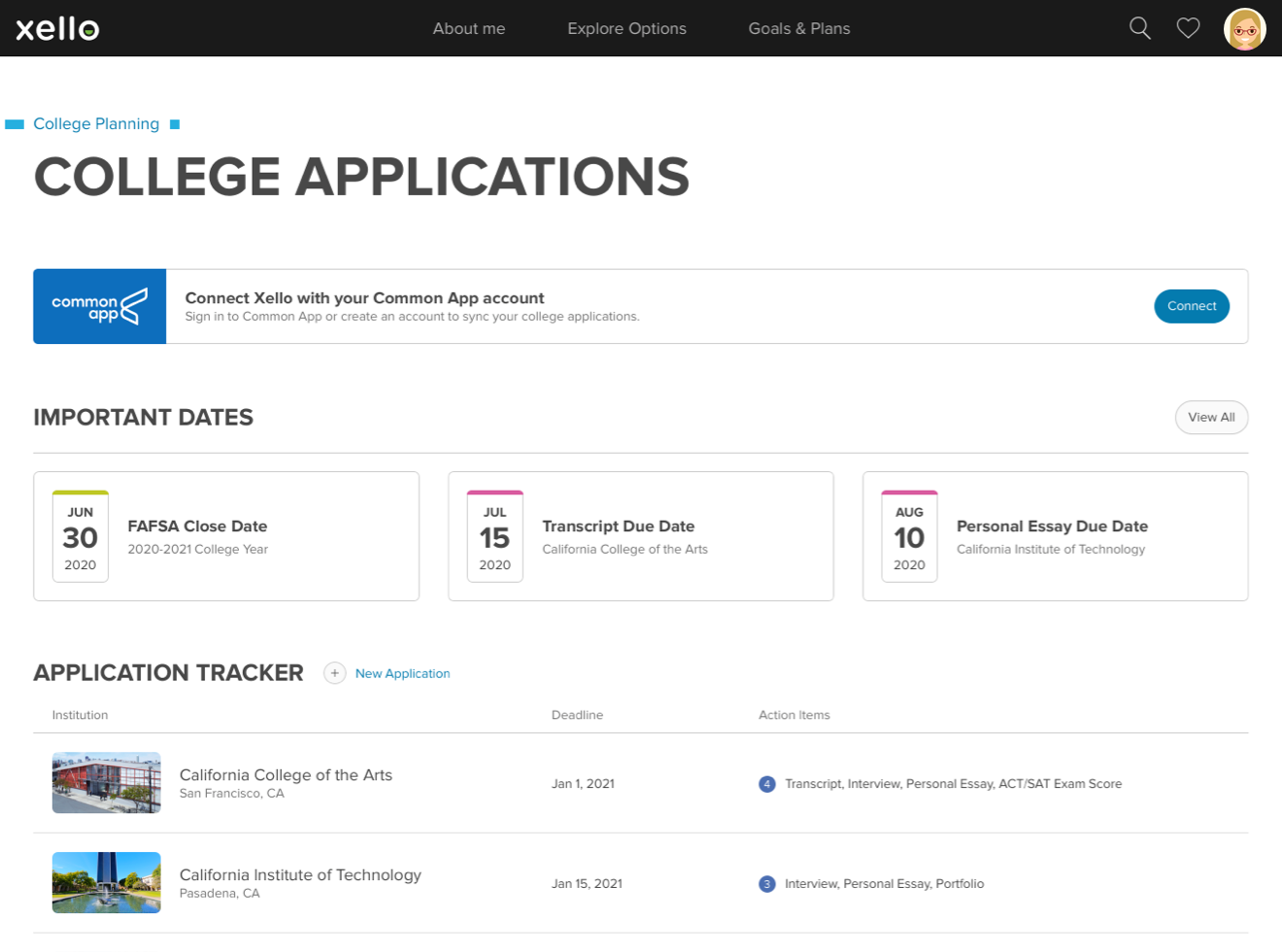Go to College Planning breadcrumb
This screenshot has width=1282, height=952.
click(96, 123)
